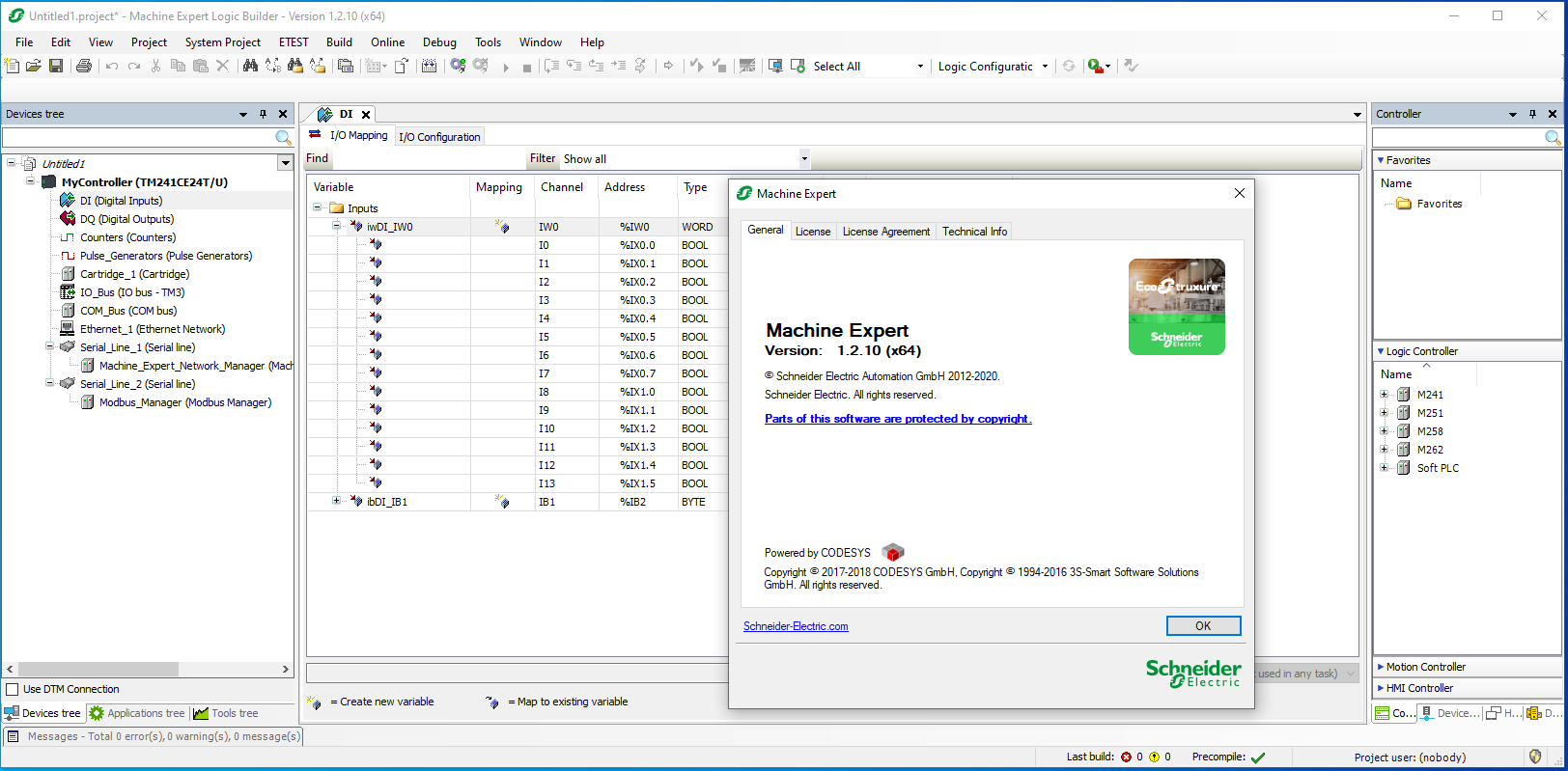The height and width of the screenshot is (771, 1568).
Task: Select Counters (Counters) node
Action: pyautogui.click(x=127, y=237)
